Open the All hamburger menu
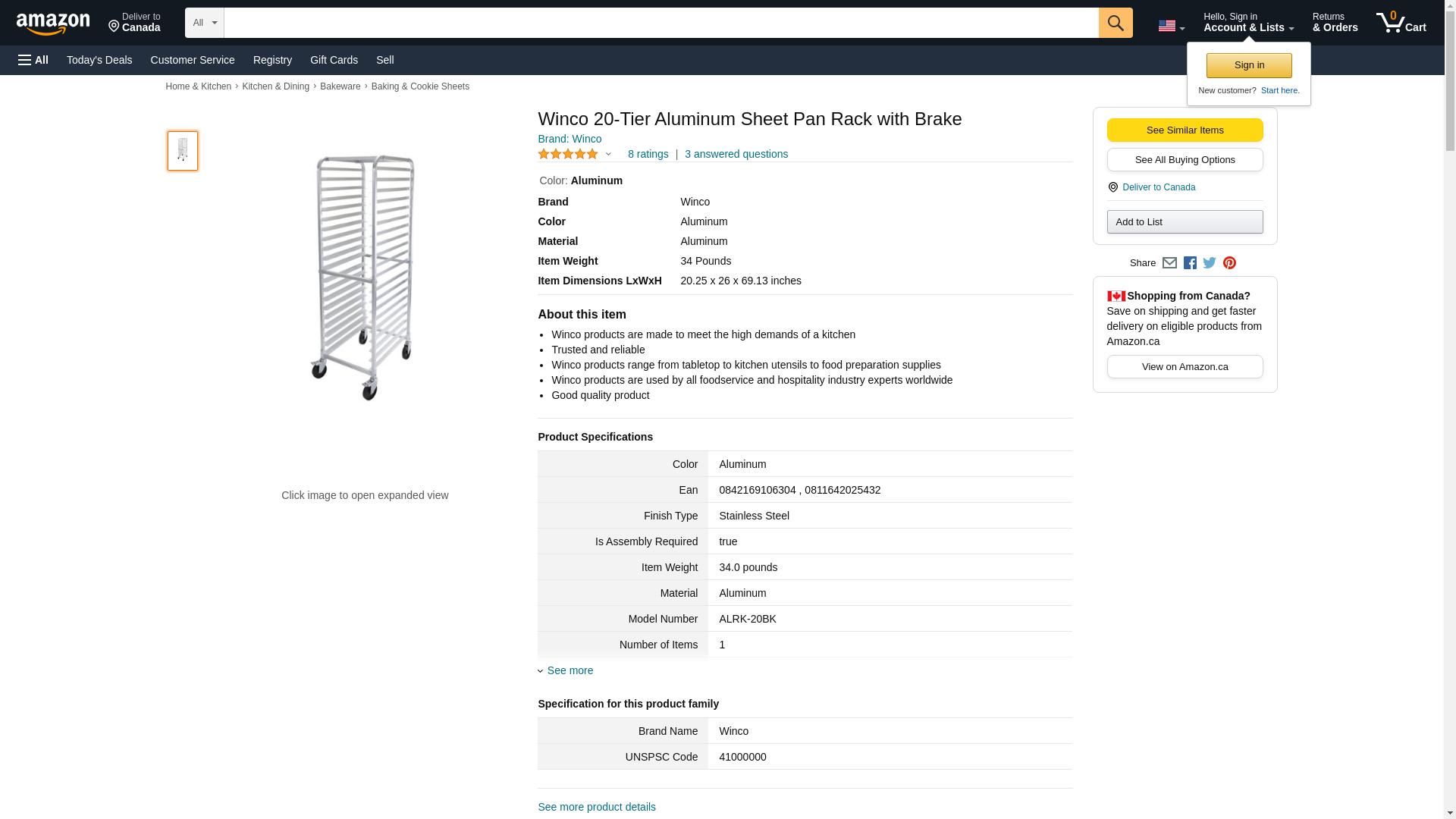The width and height of the screenshot is (1456, 819). point(33,60)
